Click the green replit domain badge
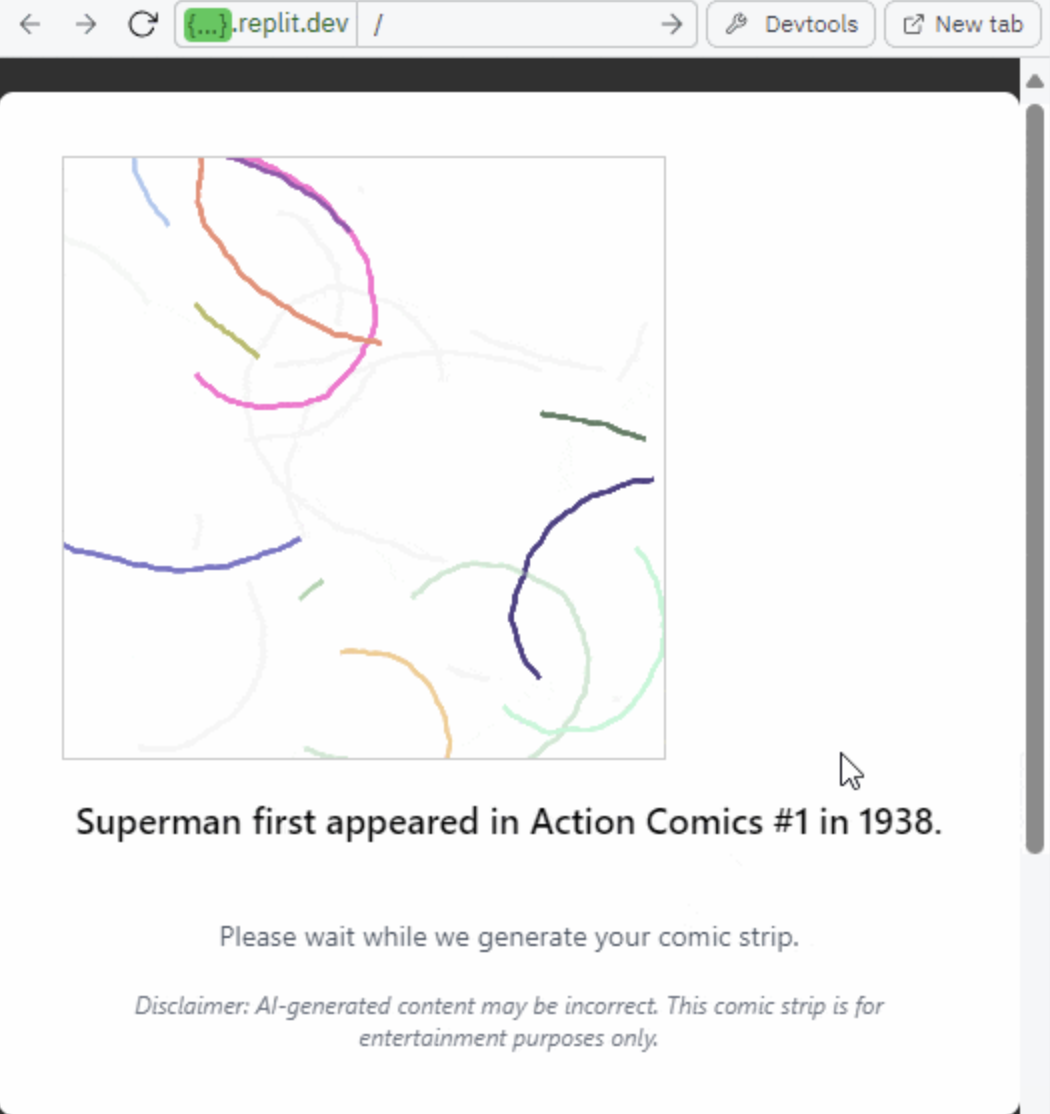This screenshot has height=1114, width=1050. point(207,25)
